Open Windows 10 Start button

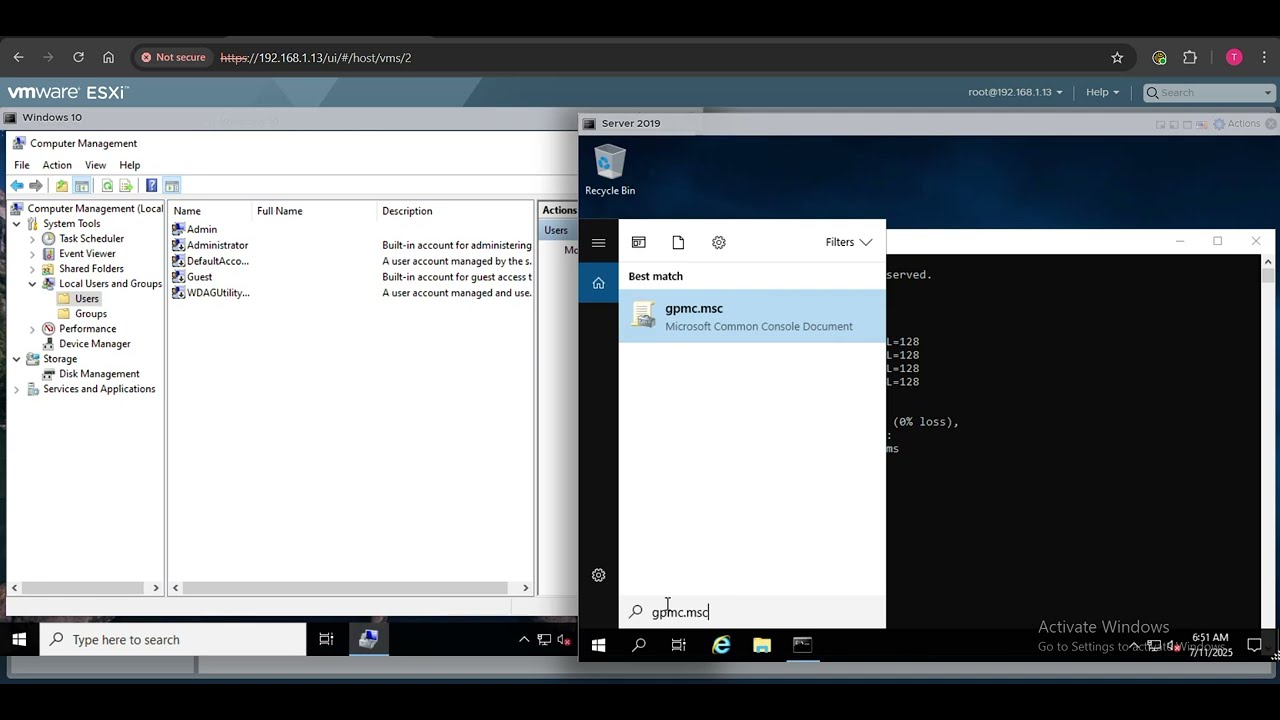(19, 640)
